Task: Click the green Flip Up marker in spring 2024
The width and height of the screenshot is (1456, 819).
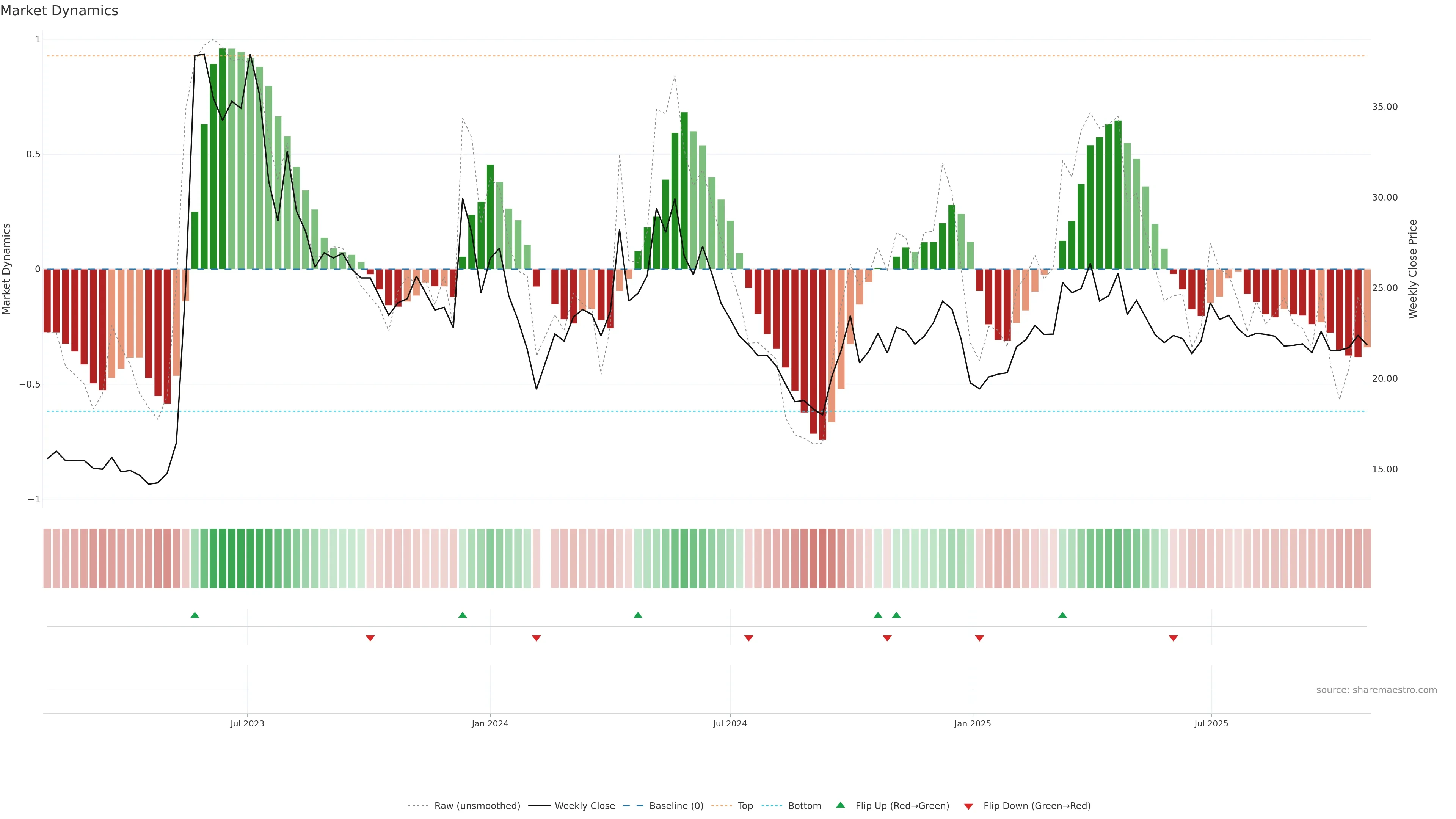Action: (x=638, y=615)
